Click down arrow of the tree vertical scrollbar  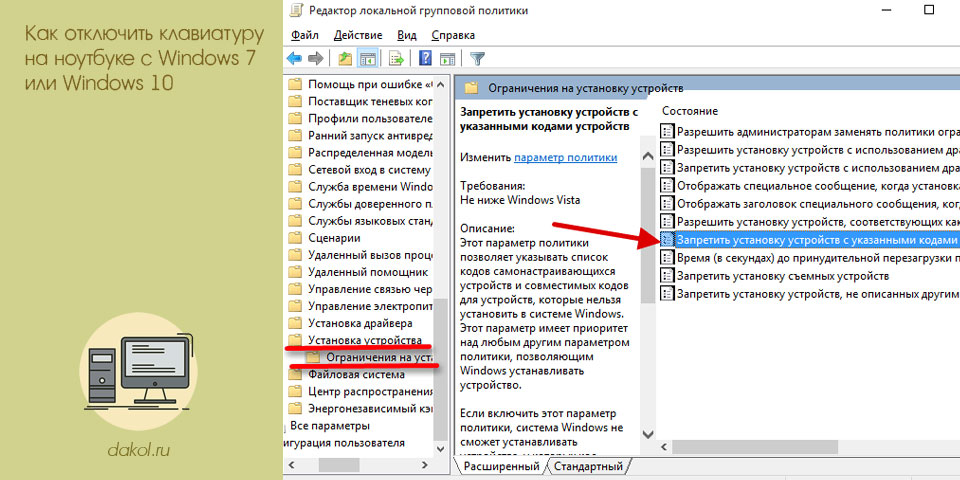[x=441, y=449]
